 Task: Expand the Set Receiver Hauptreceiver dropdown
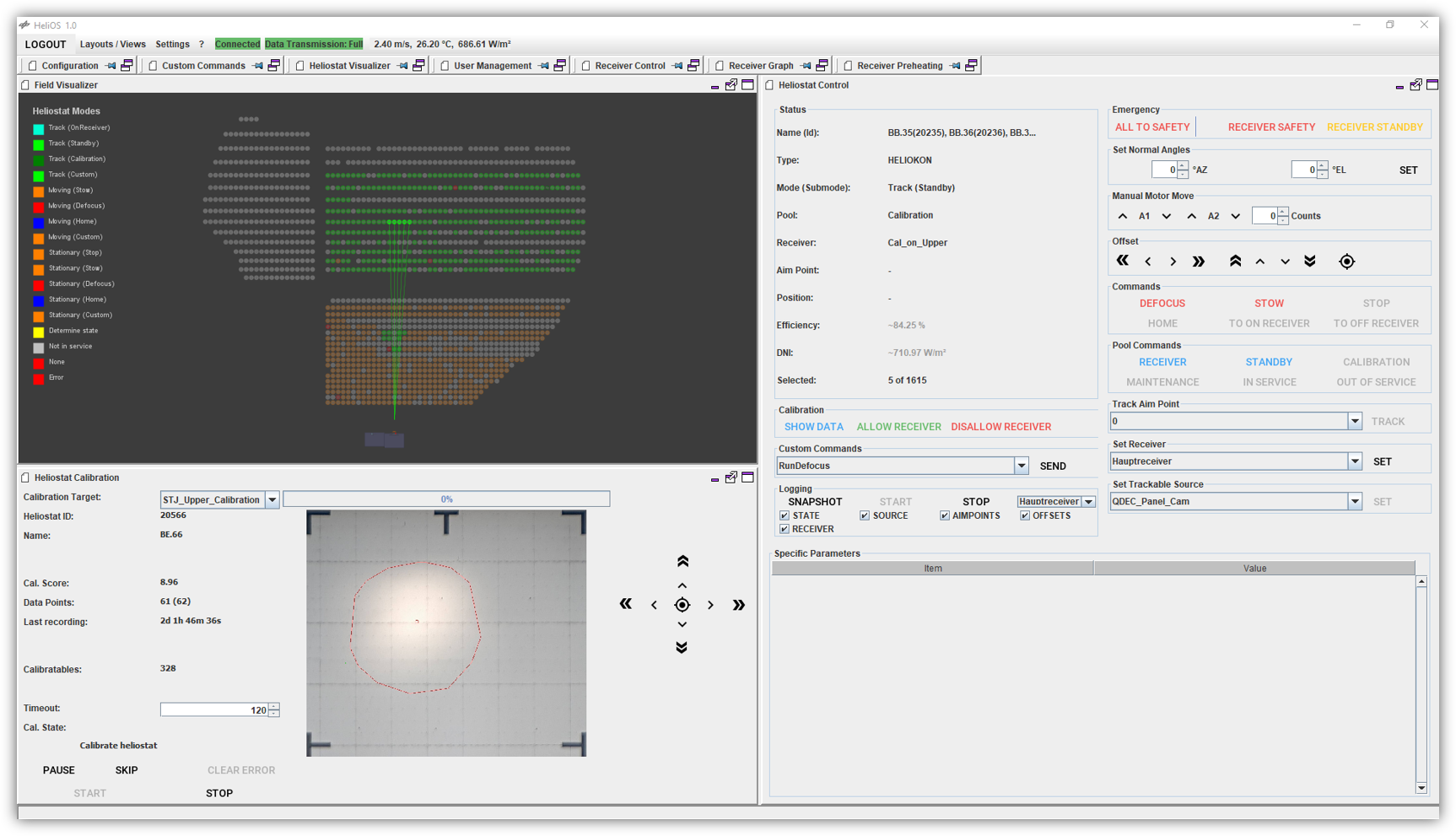coord(1354,461)
